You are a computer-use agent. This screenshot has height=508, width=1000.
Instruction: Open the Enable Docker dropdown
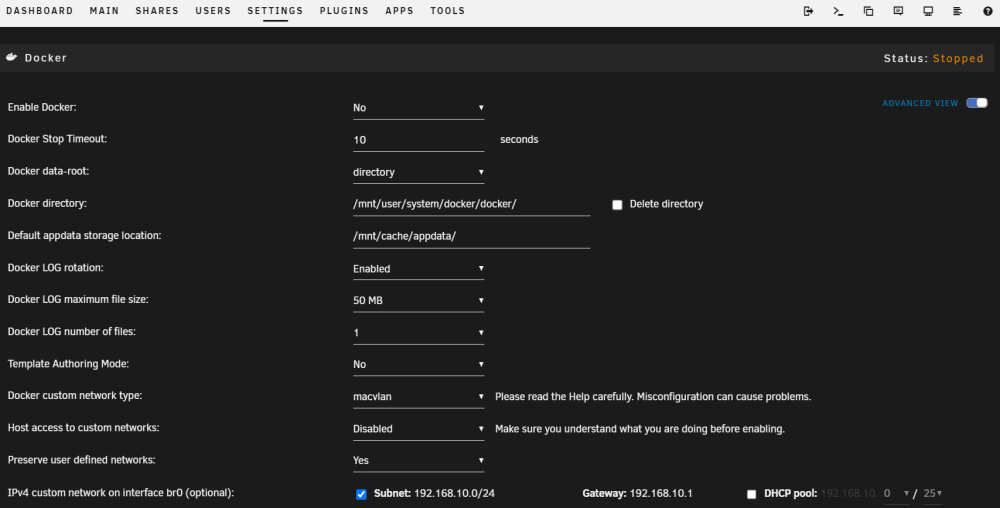coord(418,108)
